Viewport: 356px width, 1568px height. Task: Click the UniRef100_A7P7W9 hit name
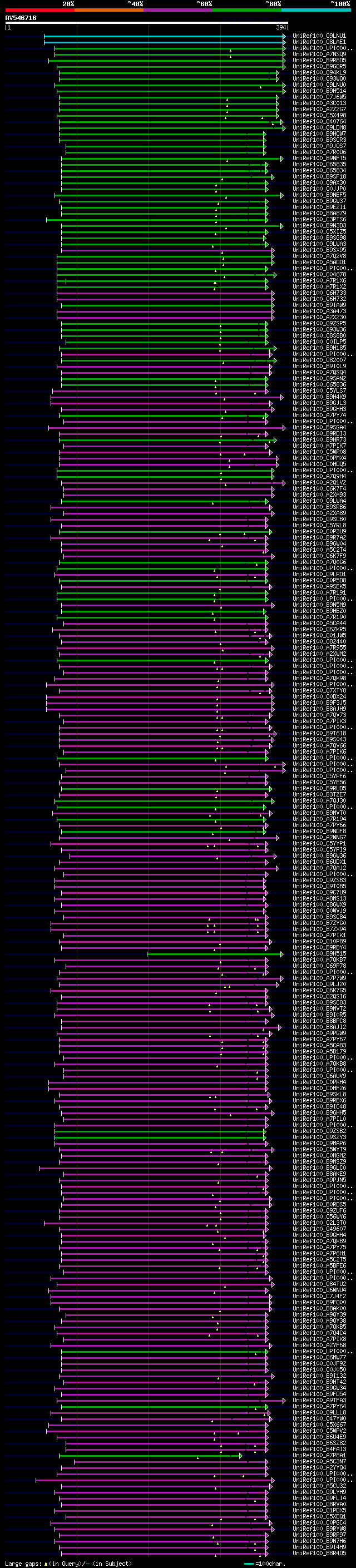[x=319, y=978]
